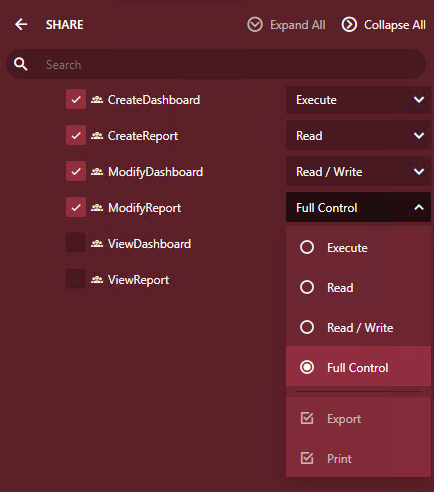Screen dimensions: 434x492
Task: Select the CreateReport group name
Action: pos(143,136)
